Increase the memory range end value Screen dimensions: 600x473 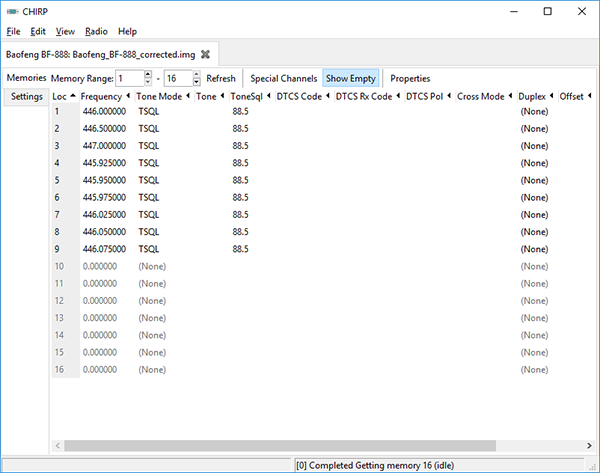coord(197,74)
